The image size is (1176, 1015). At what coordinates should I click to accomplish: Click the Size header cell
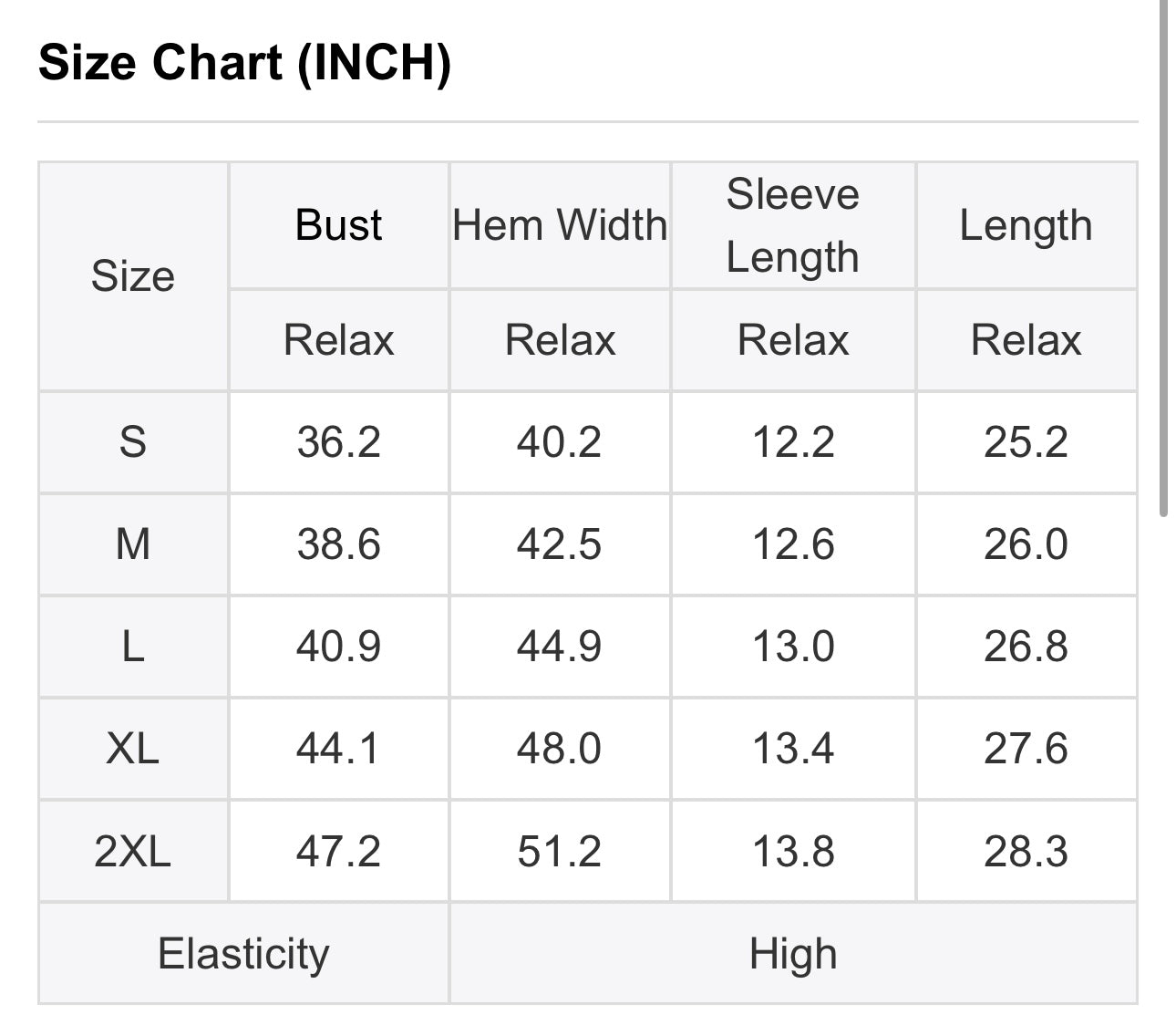[x=133, y=276]
